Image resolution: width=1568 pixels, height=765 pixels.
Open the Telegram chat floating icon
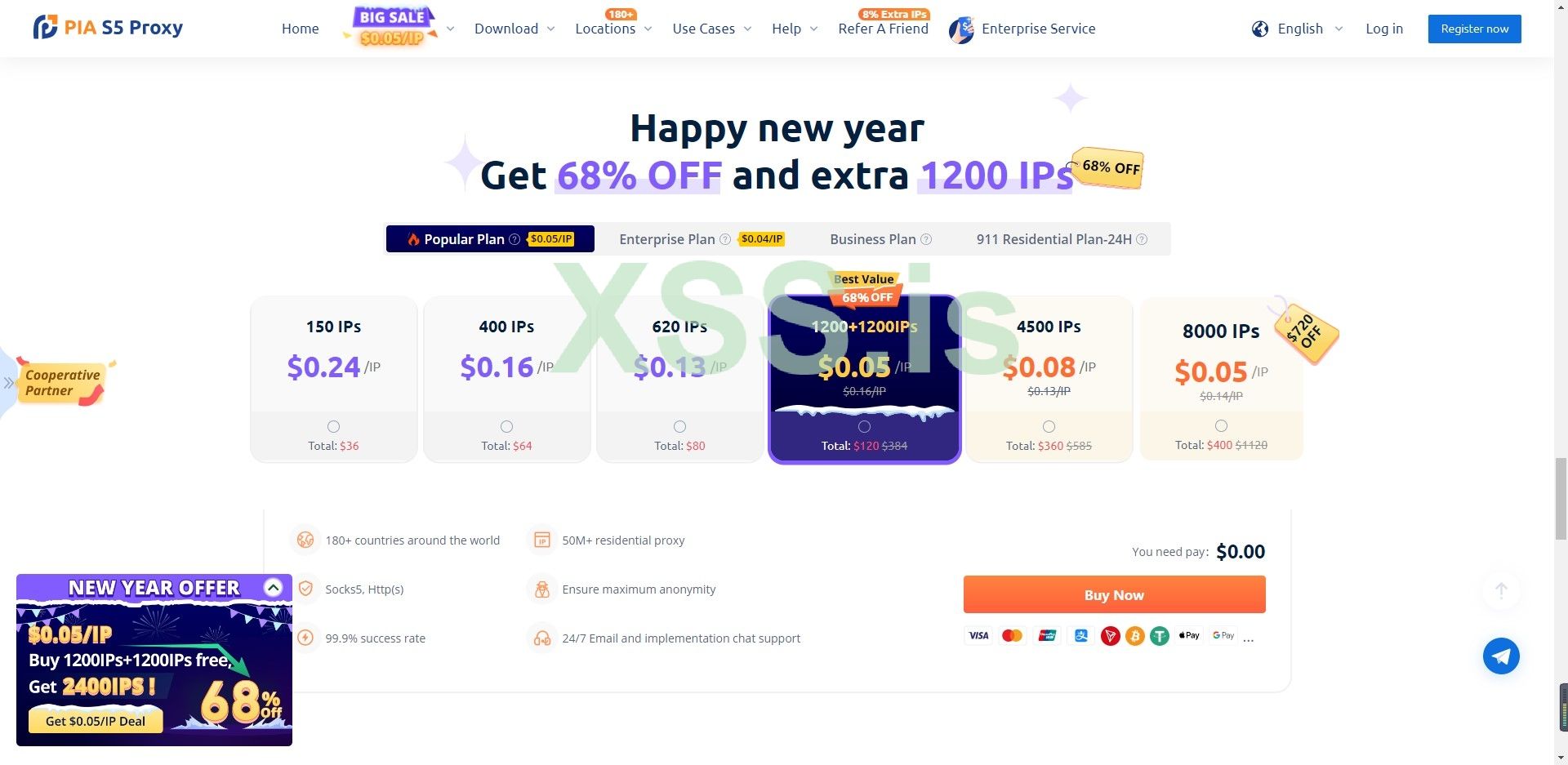tap(1501, 656)
